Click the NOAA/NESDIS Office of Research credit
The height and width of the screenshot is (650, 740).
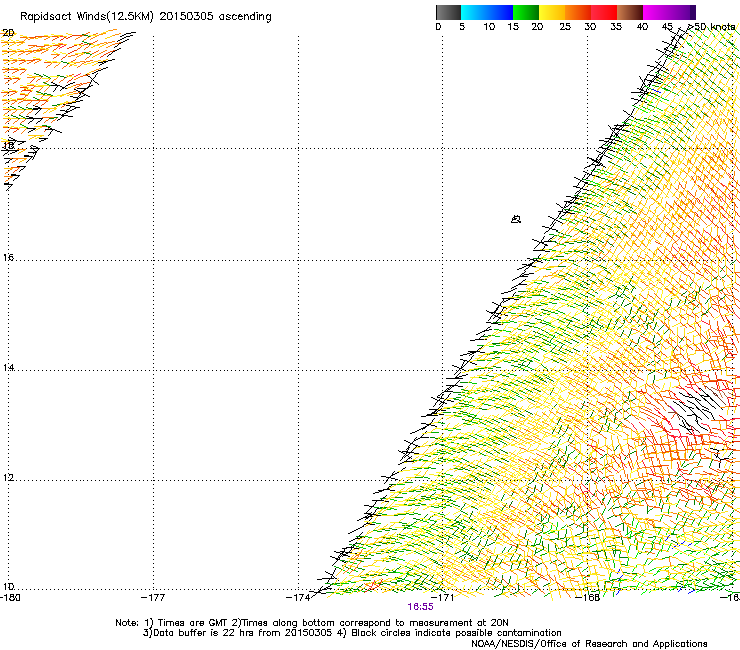(589, 644)
